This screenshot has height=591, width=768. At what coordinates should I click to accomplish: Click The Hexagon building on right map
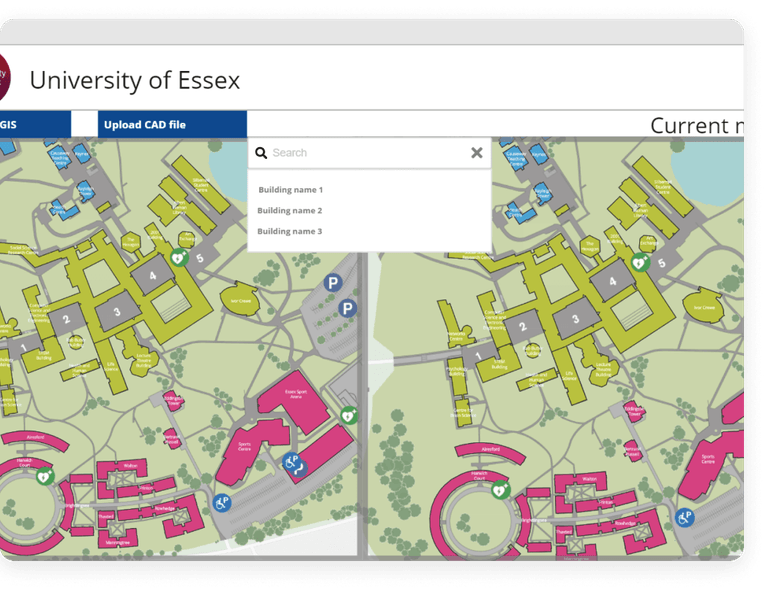click(x=590, y=246)
